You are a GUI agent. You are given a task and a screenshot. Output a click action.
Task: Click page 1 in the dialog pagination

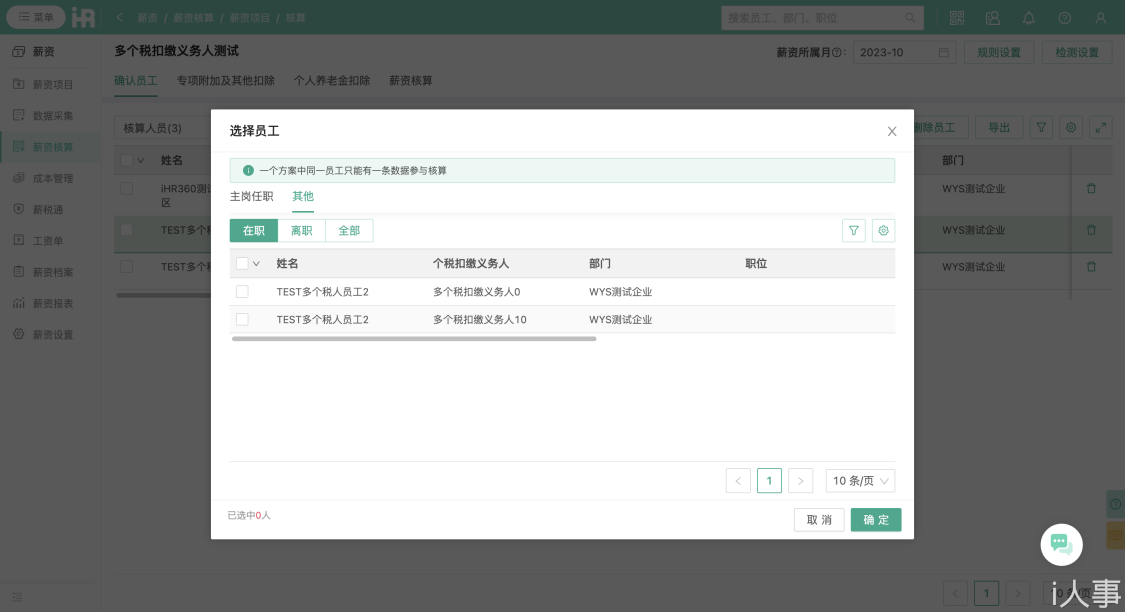point(769,481)
